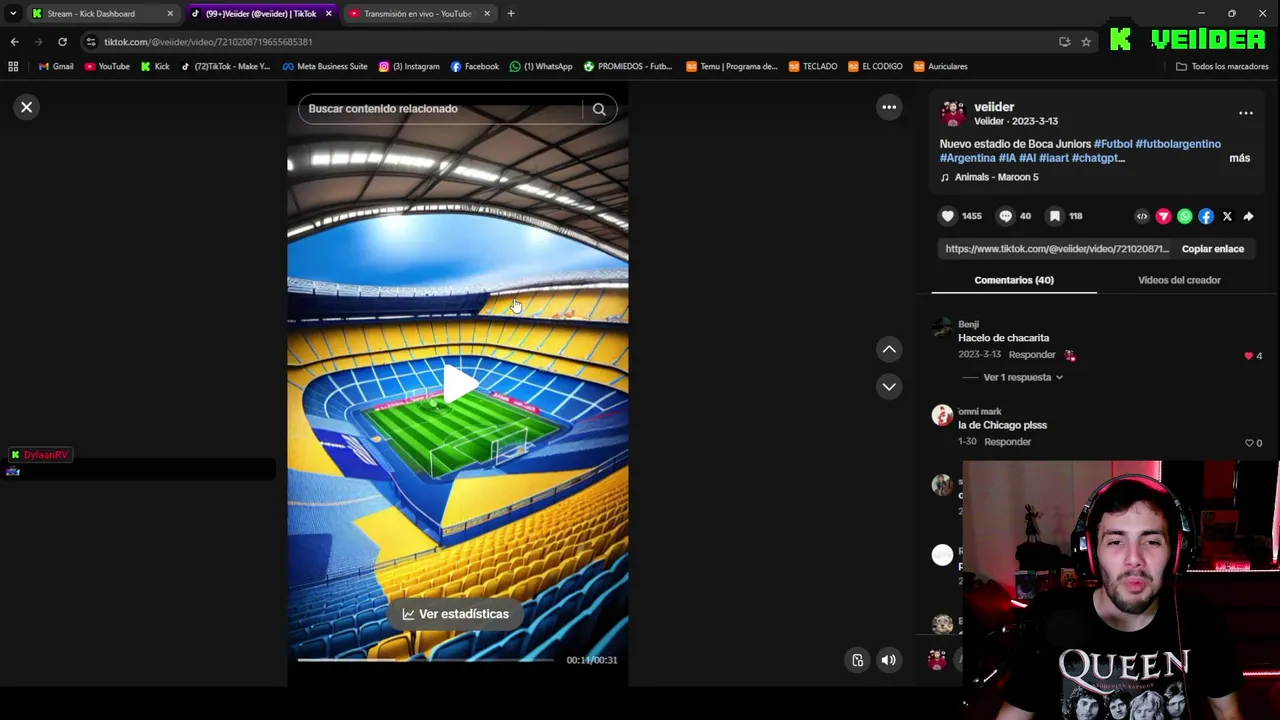Open the '(3) Instagram' bookmark
1280x720 pixels.
pyautogui.click(x=409, y=67)
